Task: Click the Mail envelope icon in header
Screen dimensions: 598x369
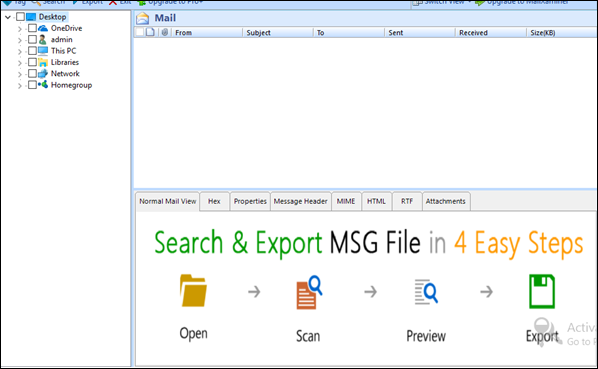Action: click(x=143, y=18)
